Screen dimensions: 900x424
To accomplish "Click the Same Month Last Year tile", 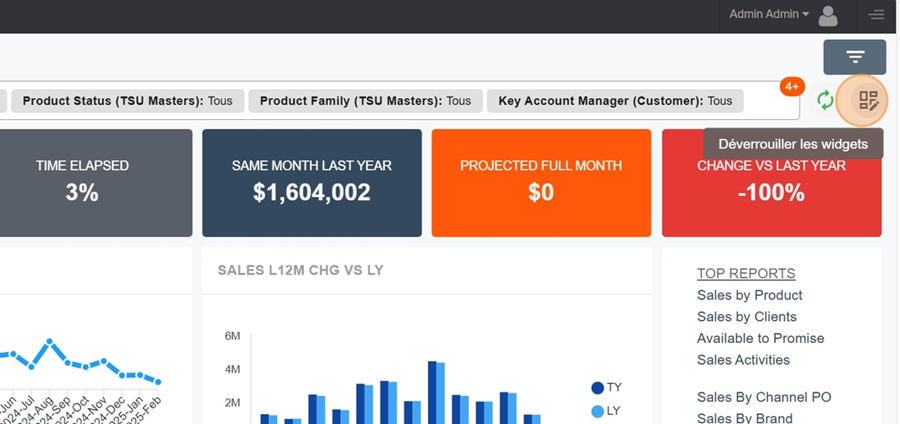I will [x=312, y=183].
